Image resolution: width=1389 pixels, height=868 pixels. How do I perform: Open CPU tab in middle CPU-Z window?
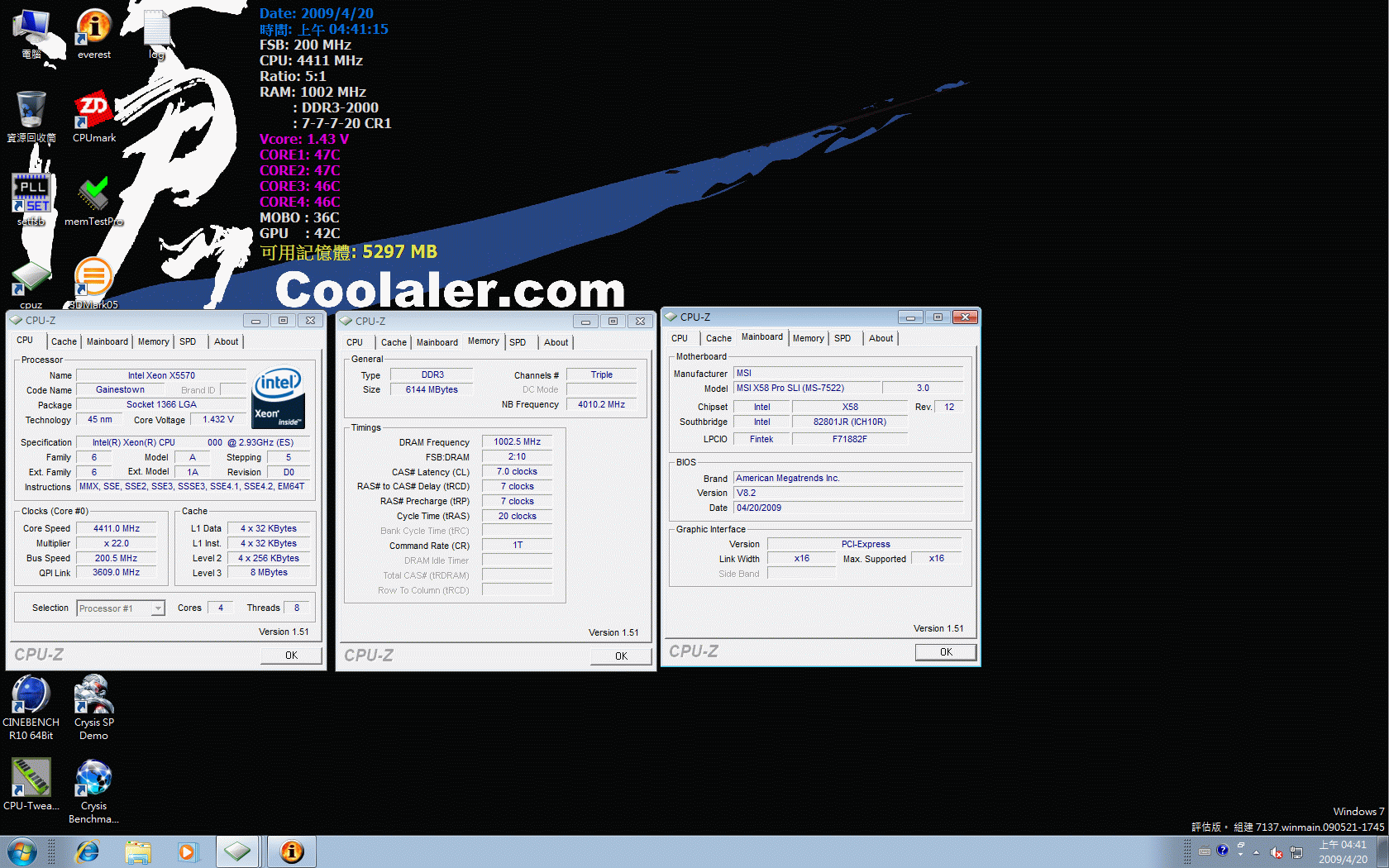[355, 342]
